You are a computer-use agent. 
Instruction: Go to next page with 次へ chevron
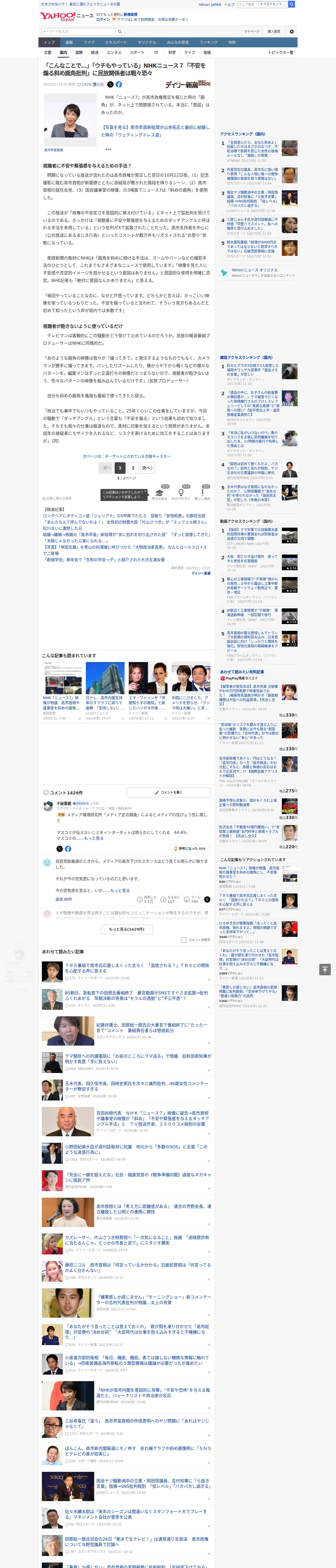148,468
